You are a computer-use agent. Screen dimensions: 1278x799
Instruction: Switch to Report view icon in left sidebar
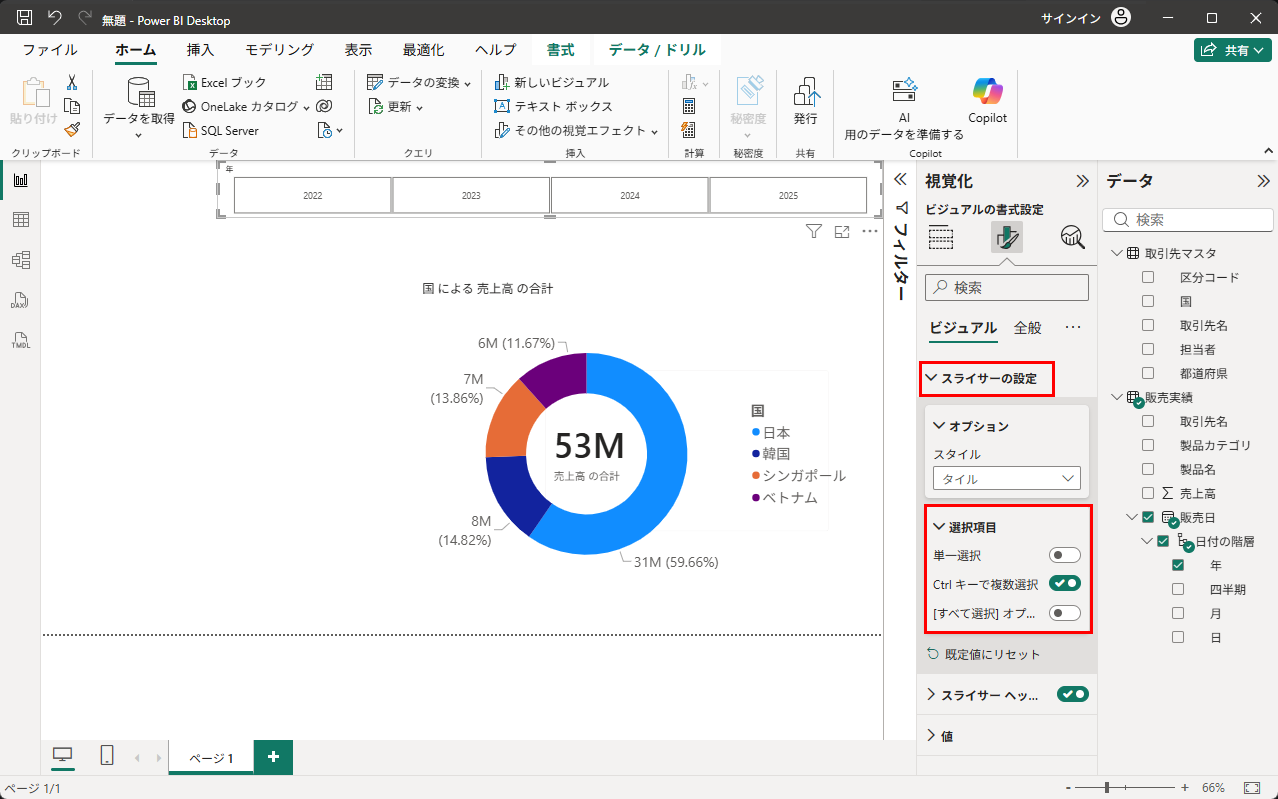(21, 180)
